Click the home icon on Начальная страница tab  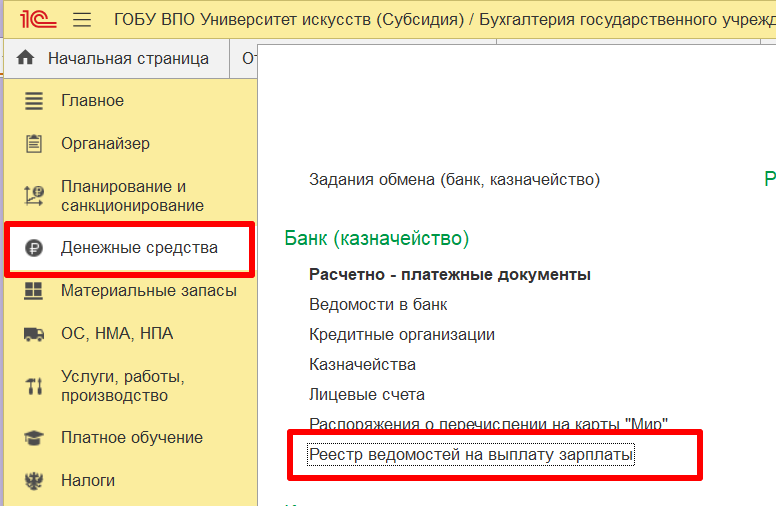[x=26, y=59]
